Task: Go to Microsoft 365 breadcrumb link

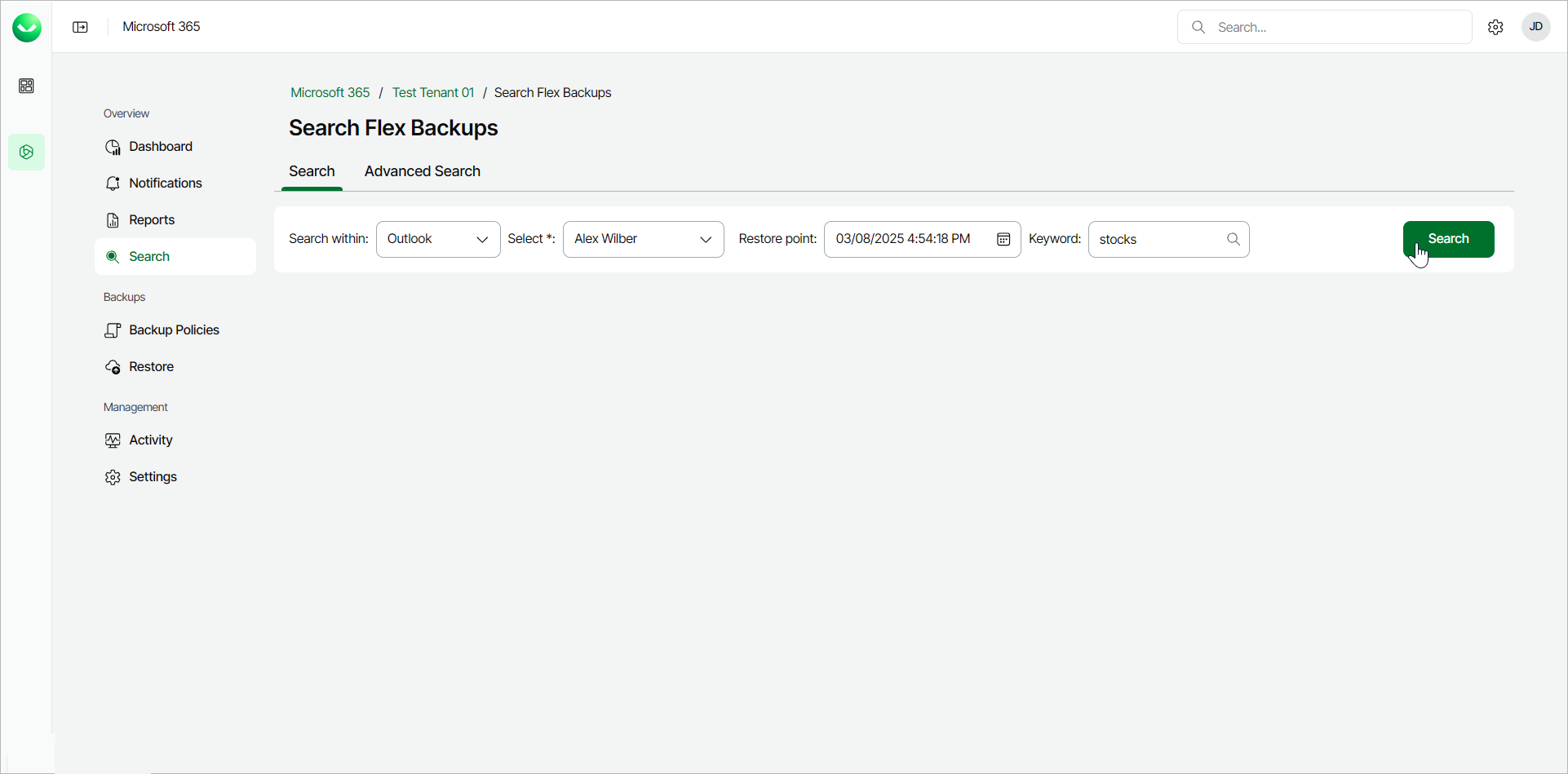Action: click(330, 93)
